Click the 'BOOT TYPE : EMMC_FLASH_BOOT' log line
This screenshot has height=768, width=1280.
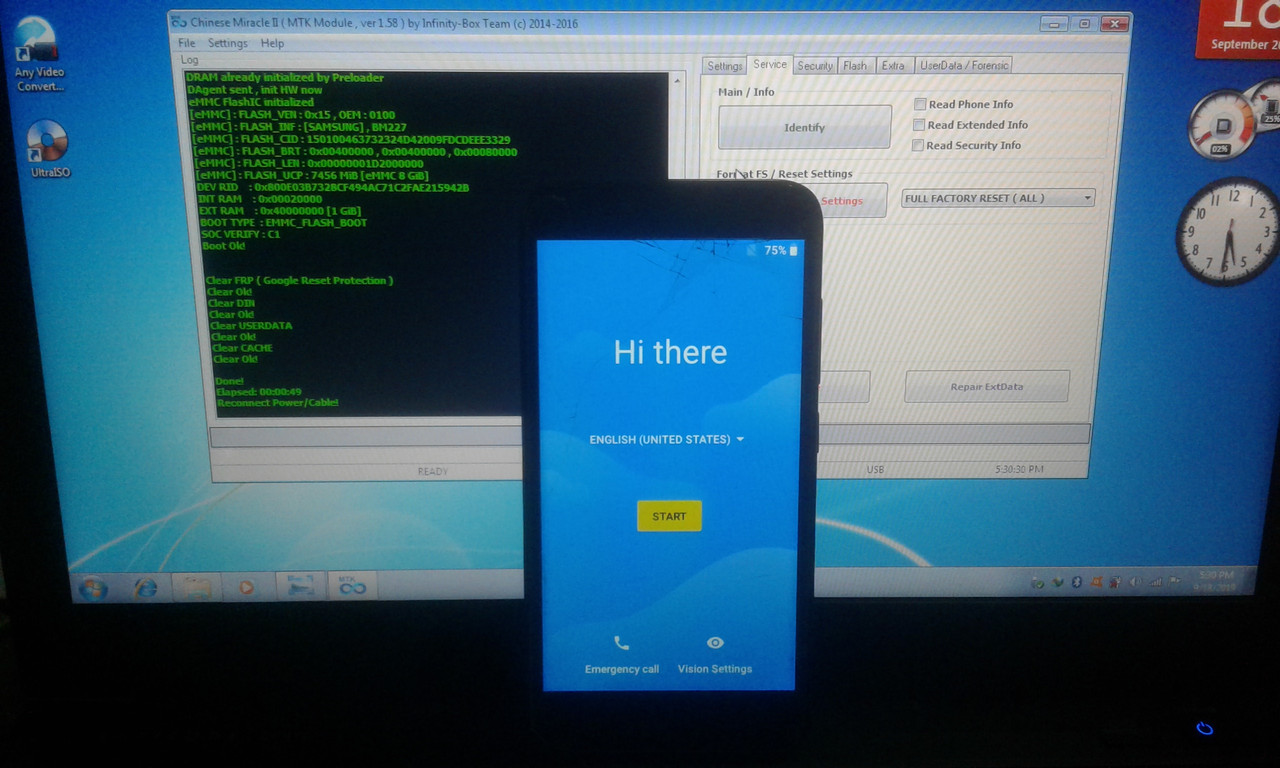click(283, 223)
